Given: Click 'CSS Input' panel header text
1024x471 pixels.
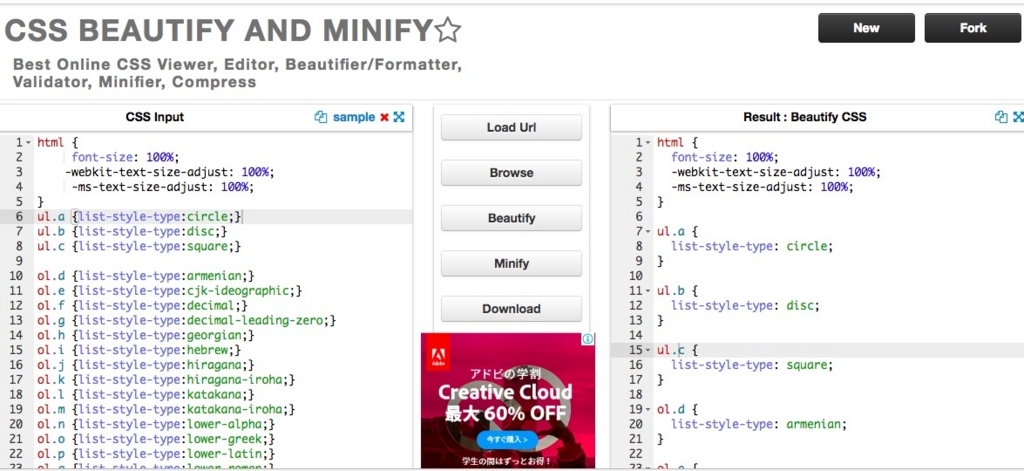Looking at the screenshot, I should pos(155,118).
